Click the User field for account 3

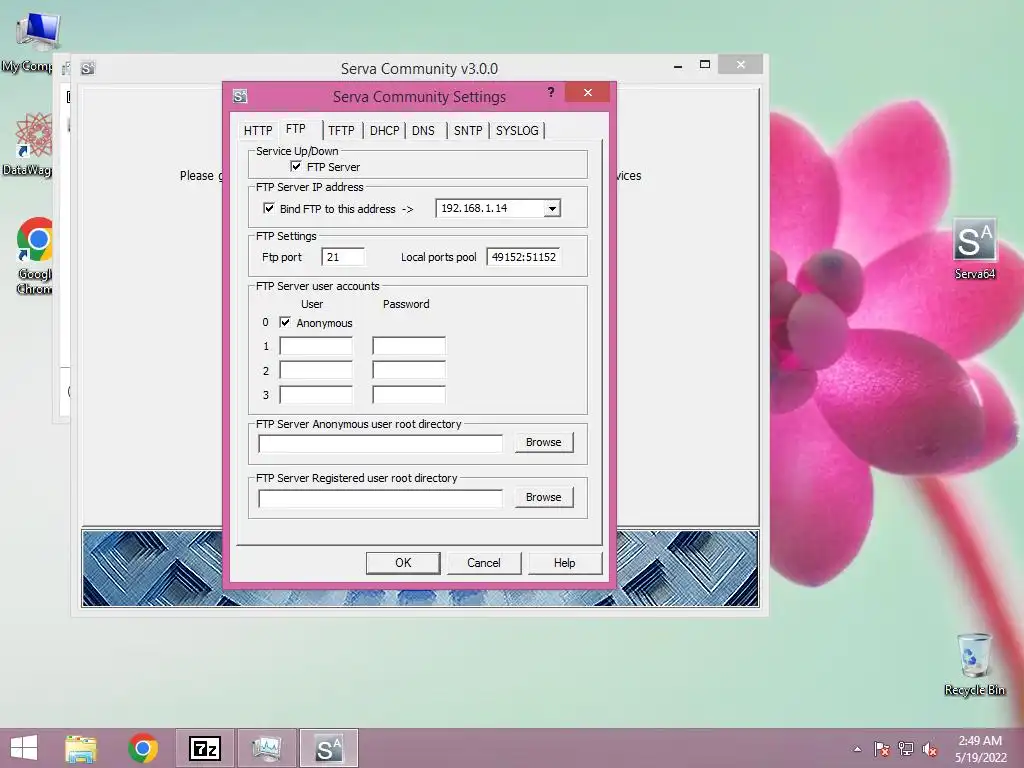point(316,394)
